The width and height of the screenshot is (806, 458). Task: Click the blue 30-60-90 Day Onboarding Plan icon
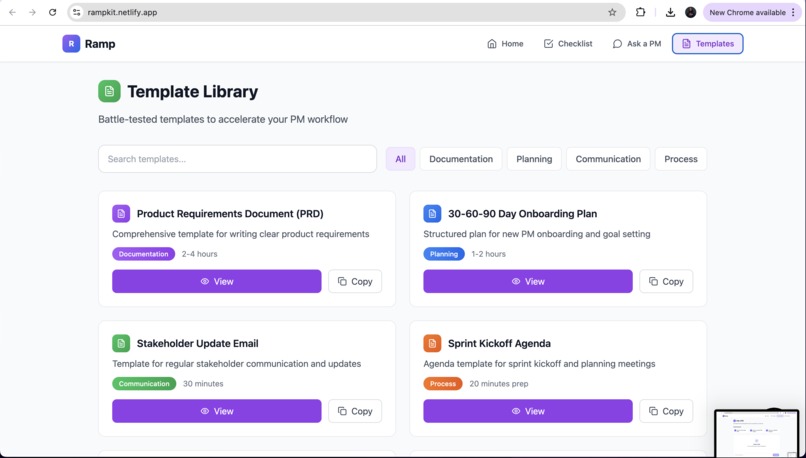tap(432, 213)
